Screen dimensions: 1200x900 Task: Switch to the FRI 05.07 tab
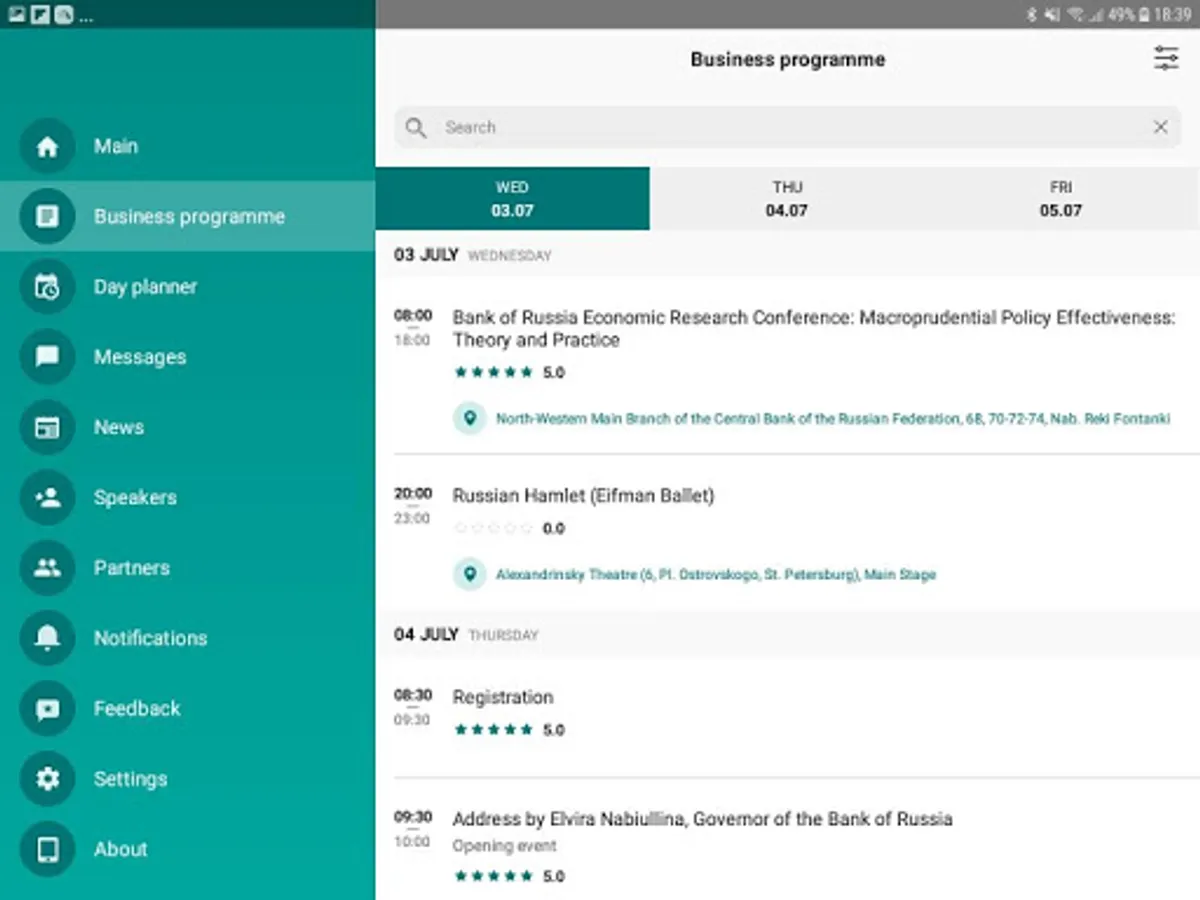[1061, 198]
